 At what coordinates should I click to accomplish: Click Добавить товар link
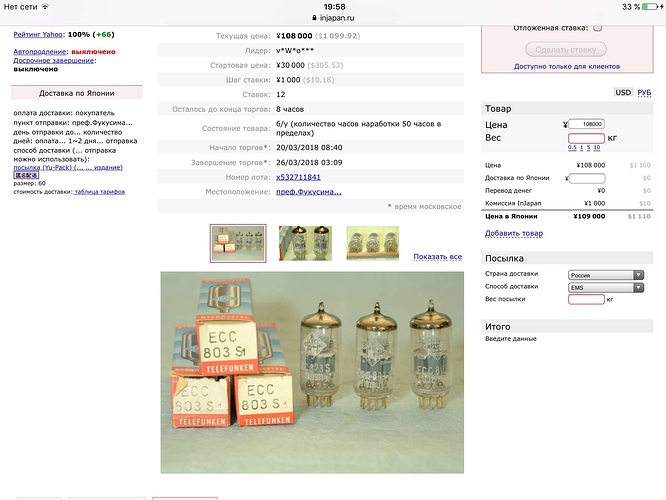(514, 233)
